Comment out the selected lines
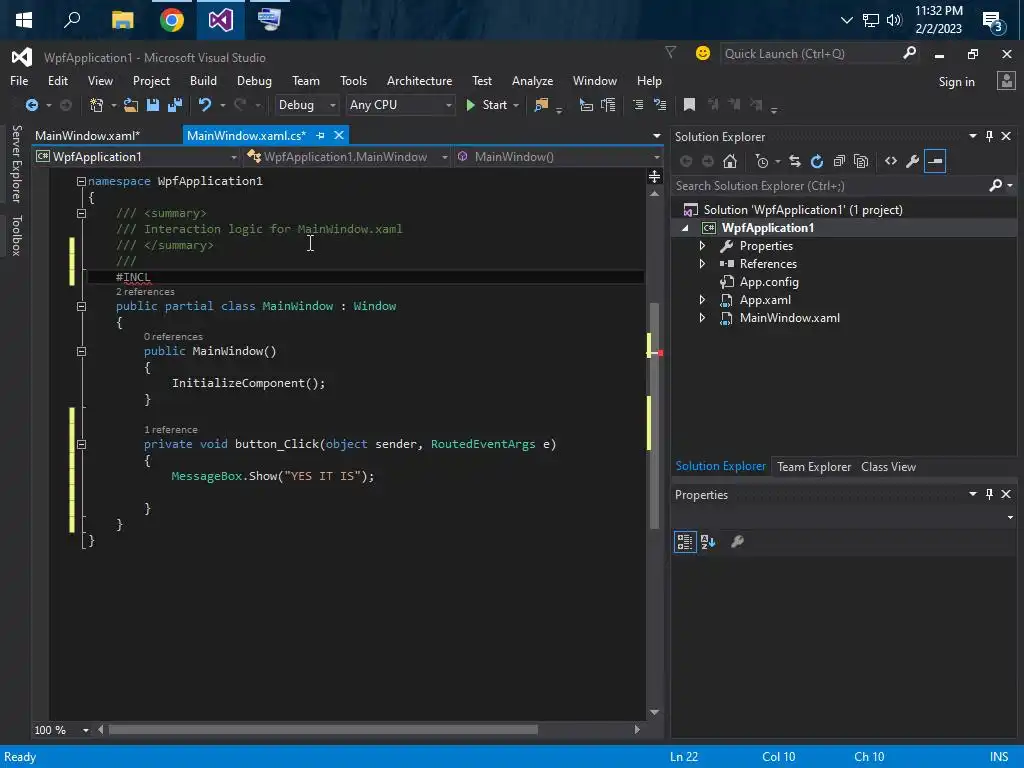This screenshot has width=1024, height=768. point(638,105)
